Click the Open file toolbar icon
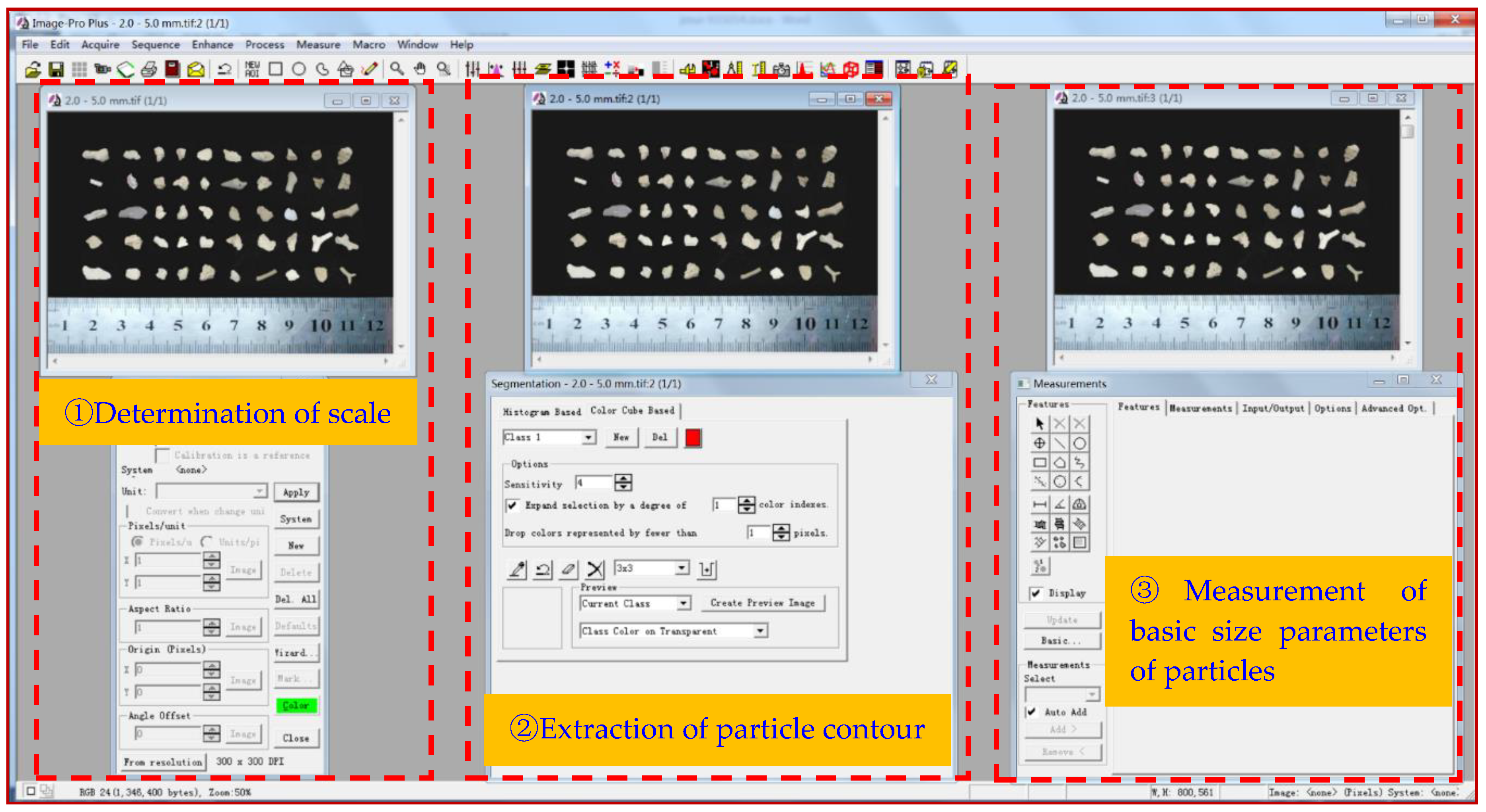The image size is (1486, 812). click(33, 70)
